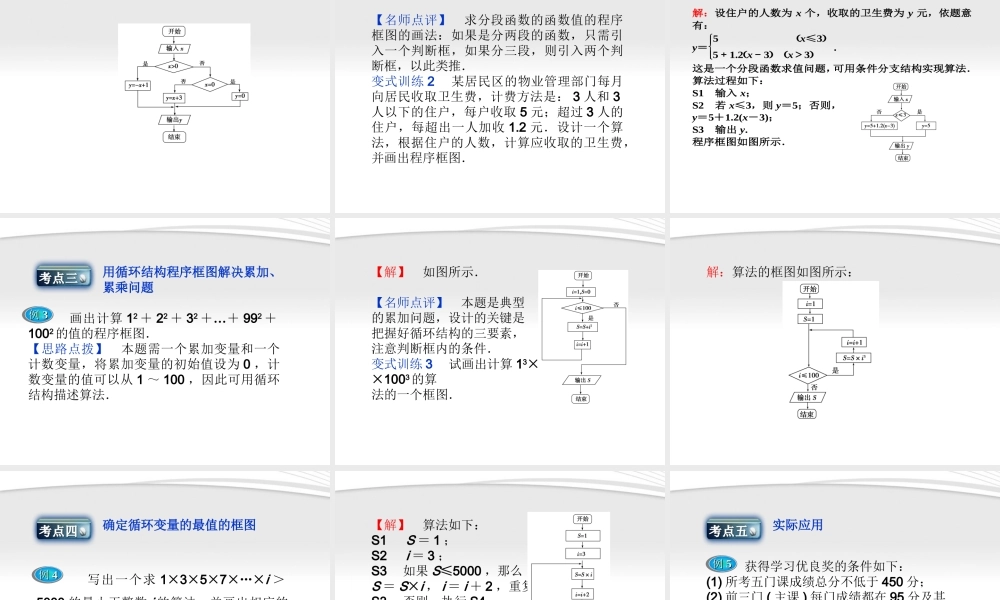Click the line 解：设住户的人数为 x 个

click(x=832, y=18)
